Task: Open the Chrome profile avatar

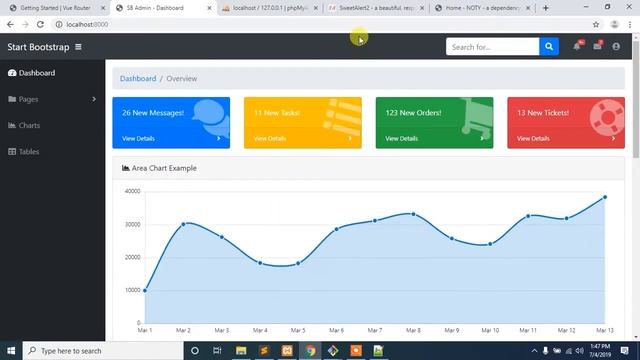Action: click(614, 24)
